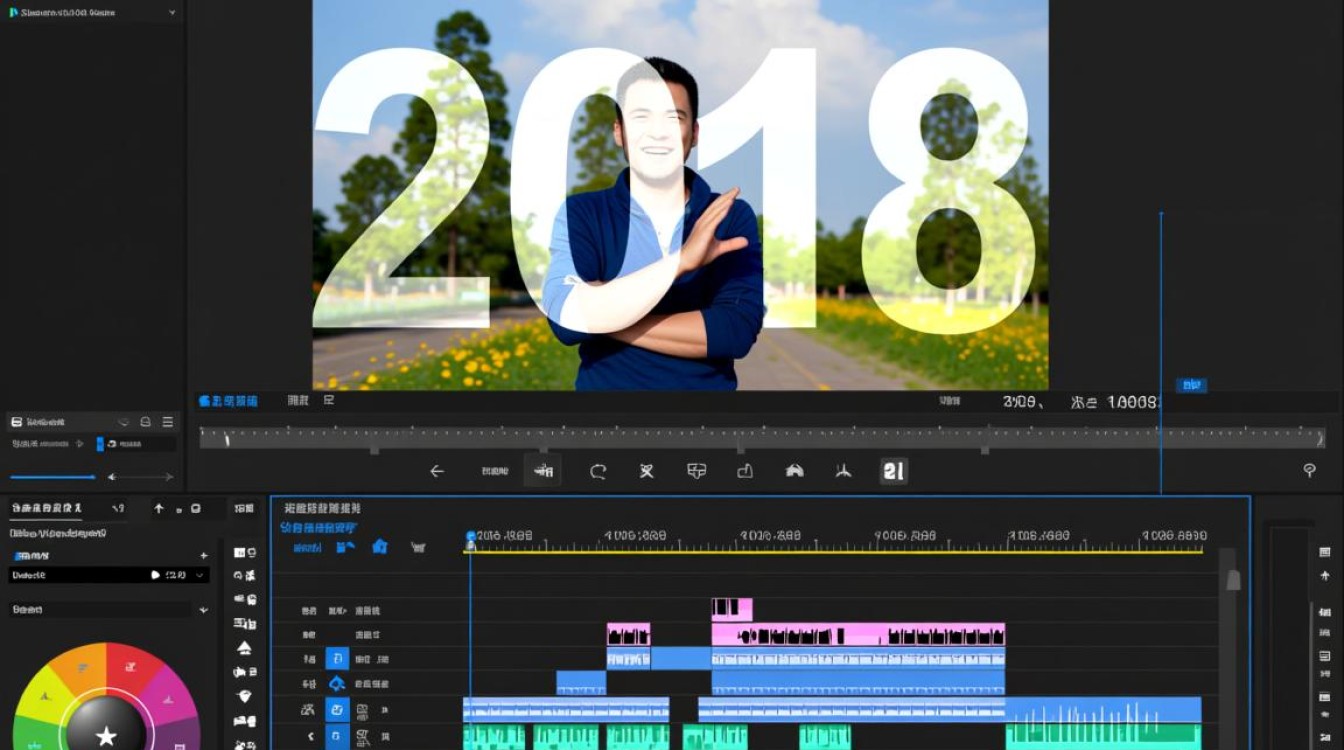
Task: Click the blue button at the right edge of the preview
Action: tap(1190, 385)
